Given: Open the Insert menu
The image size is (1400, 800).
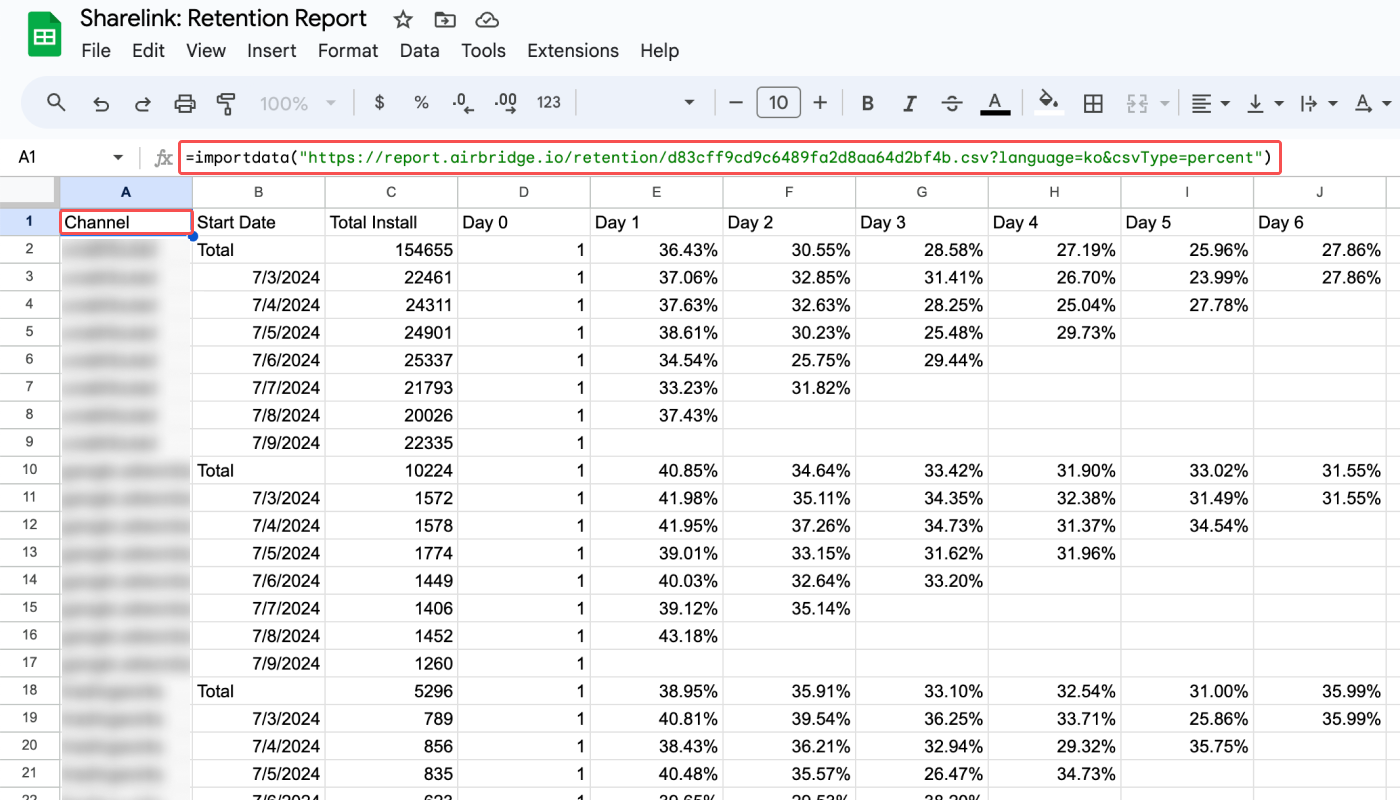Looking at the screenshot, I should pos(272,50).
